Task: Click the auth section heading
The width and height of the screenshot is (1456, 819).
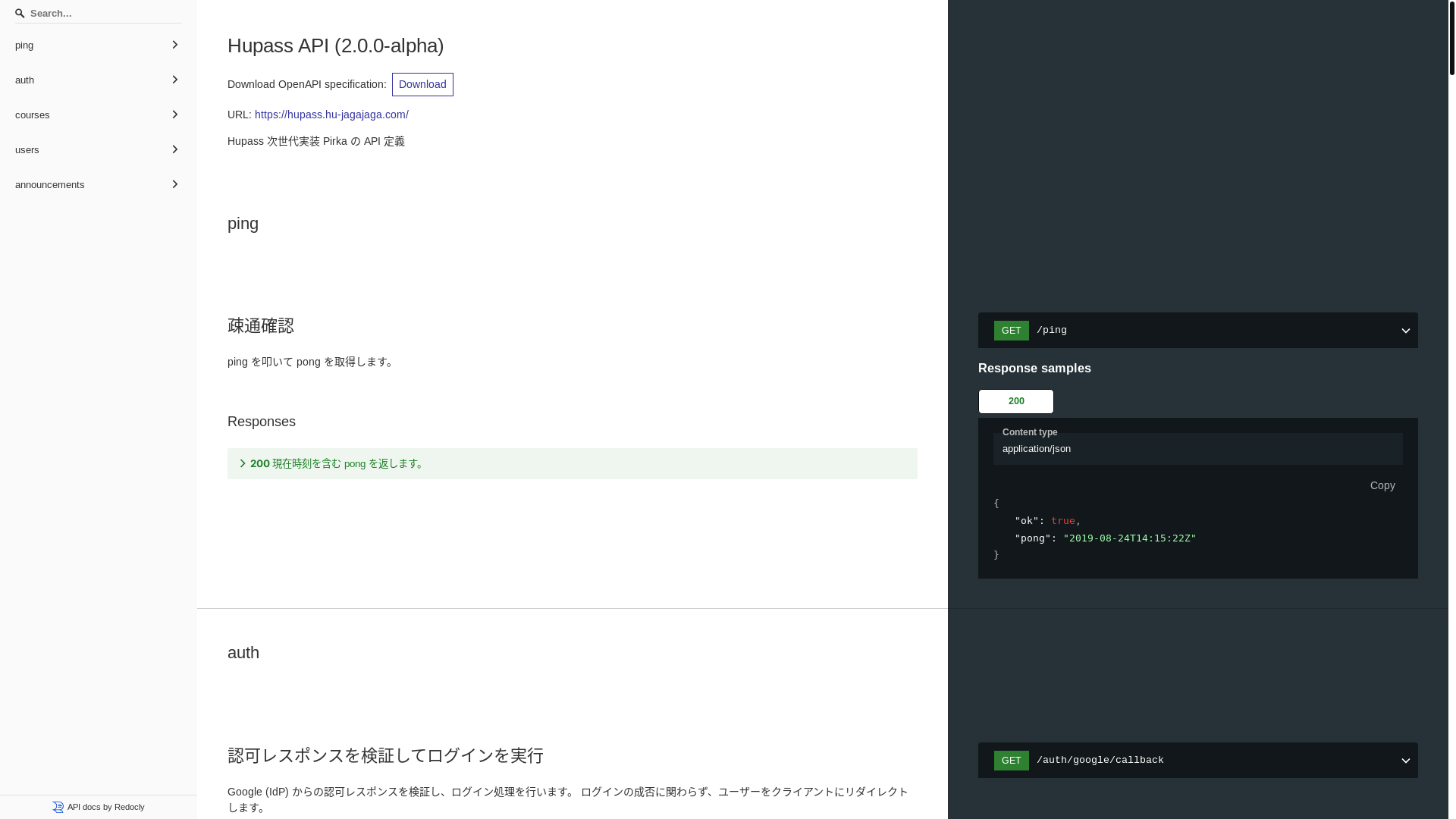Action: pos(243,653)
